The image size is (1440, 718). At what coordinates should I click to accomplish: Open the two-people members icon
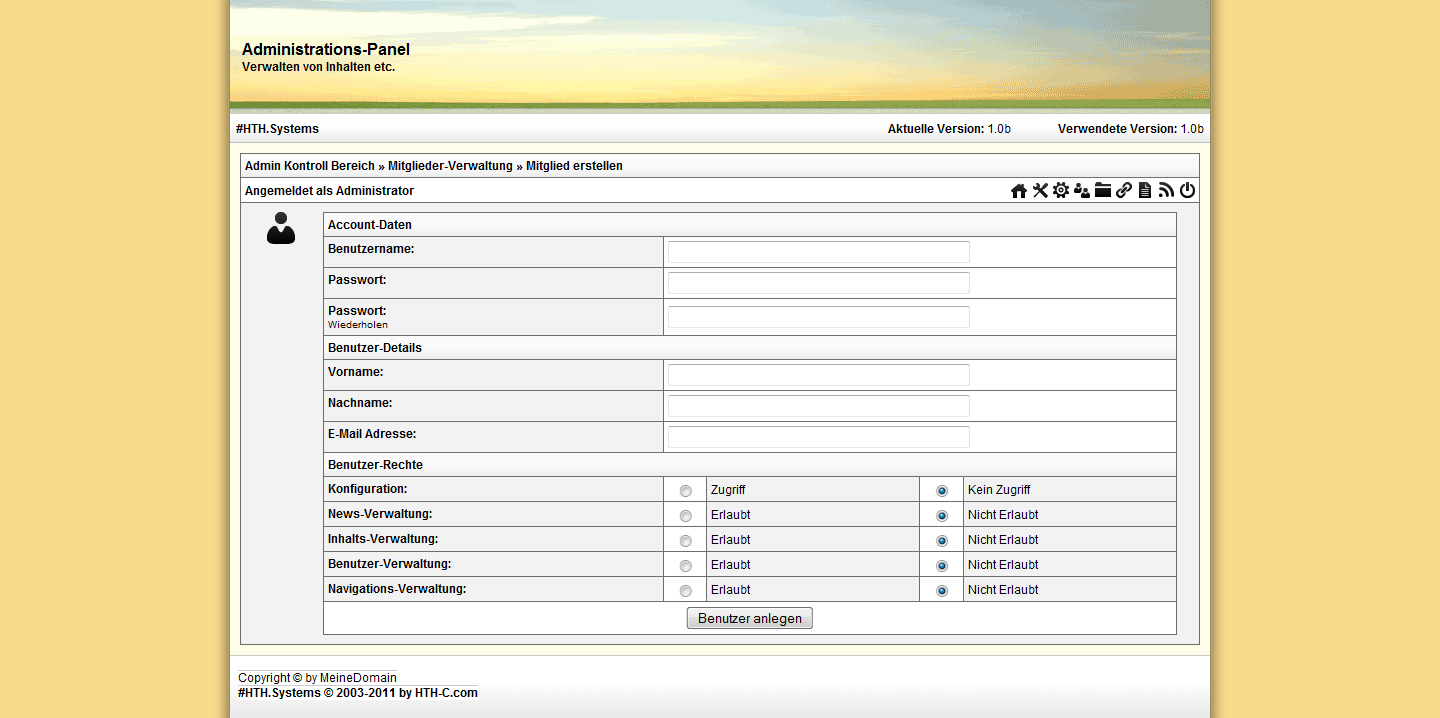point(1082,191)
